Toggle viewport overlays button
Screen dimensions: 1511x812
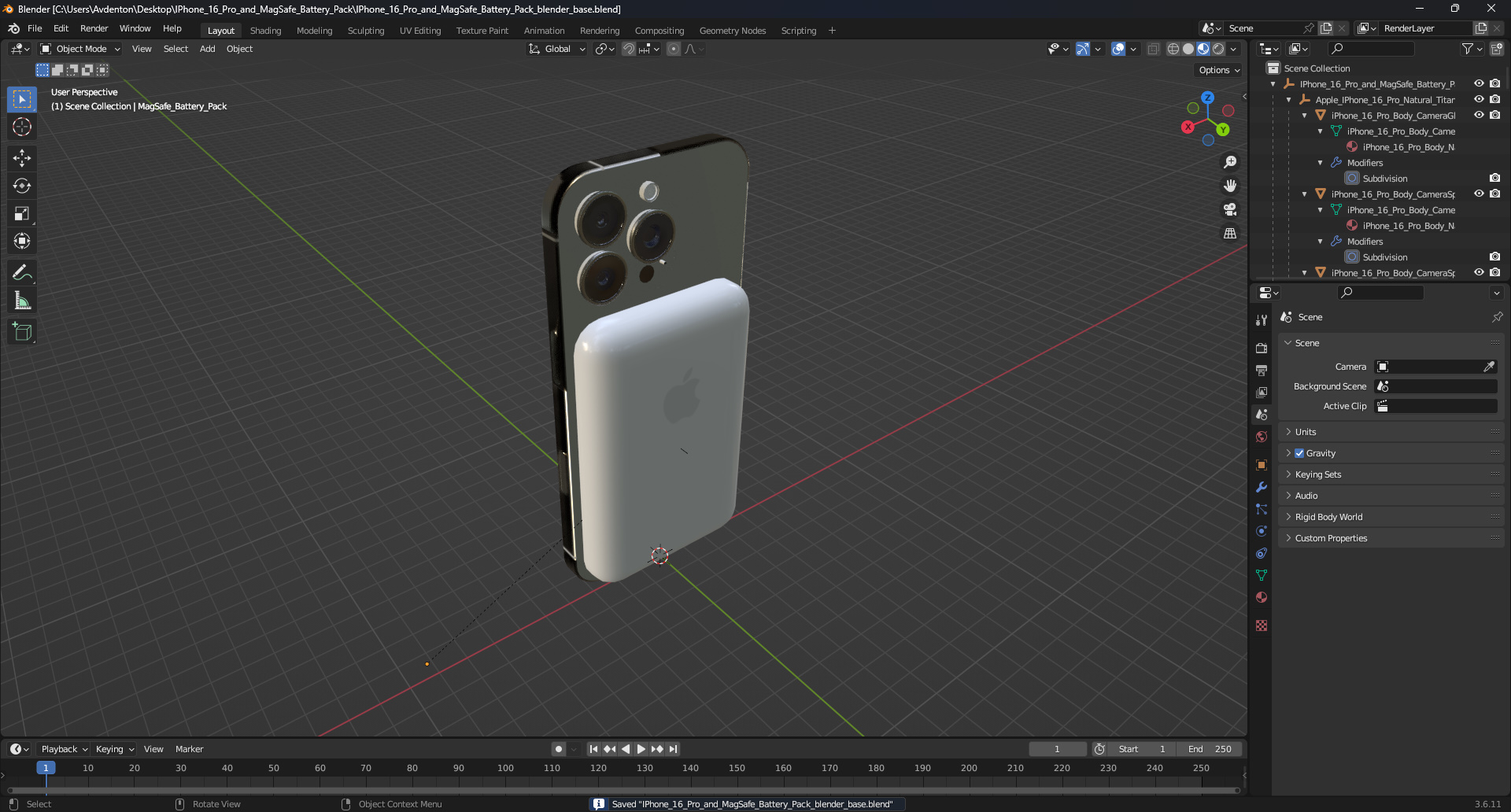click(1118, 49)
